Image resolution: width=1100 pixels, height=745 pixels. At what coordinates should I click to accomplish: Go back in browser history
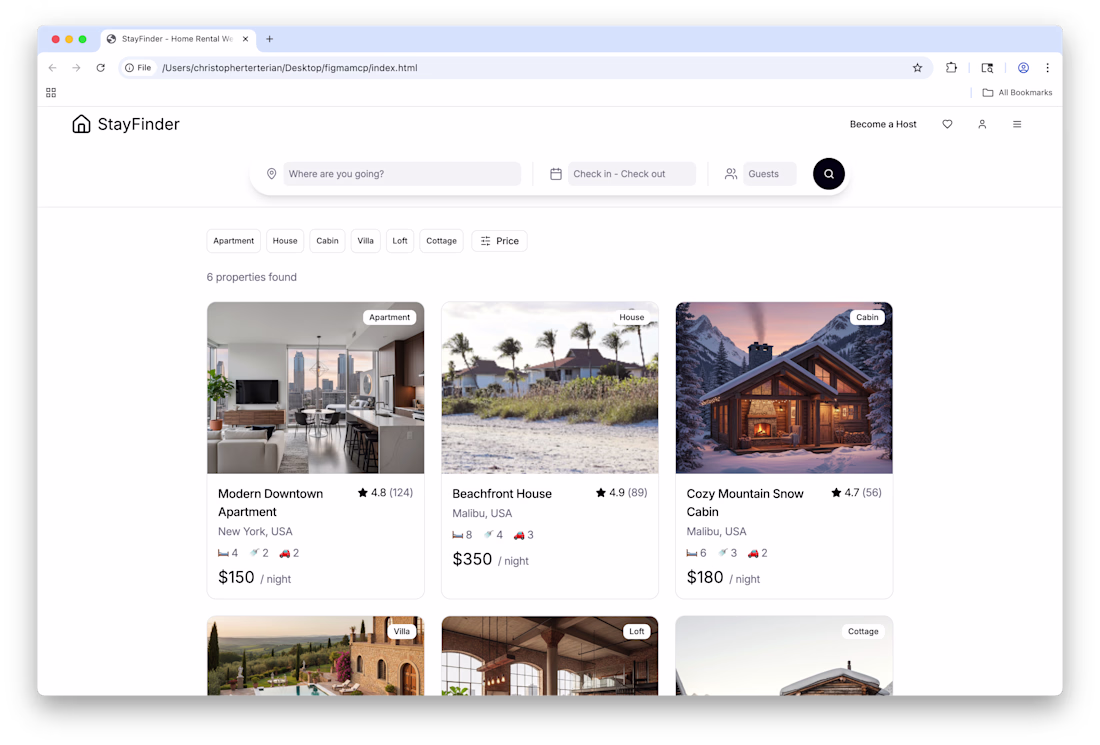tap(53, 68)
